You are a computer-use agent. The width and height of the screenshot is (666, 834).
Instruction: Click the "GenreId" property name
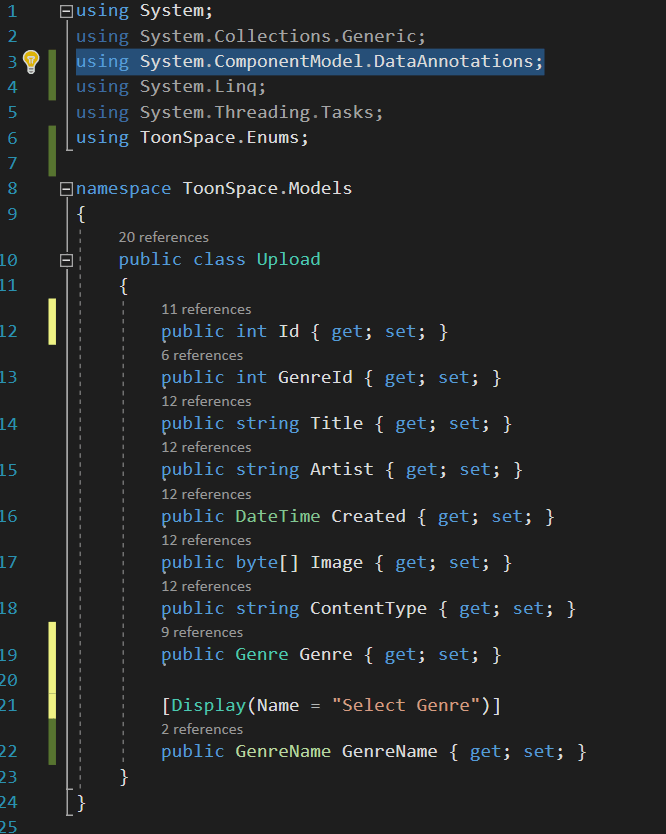[x=315, y=378]
